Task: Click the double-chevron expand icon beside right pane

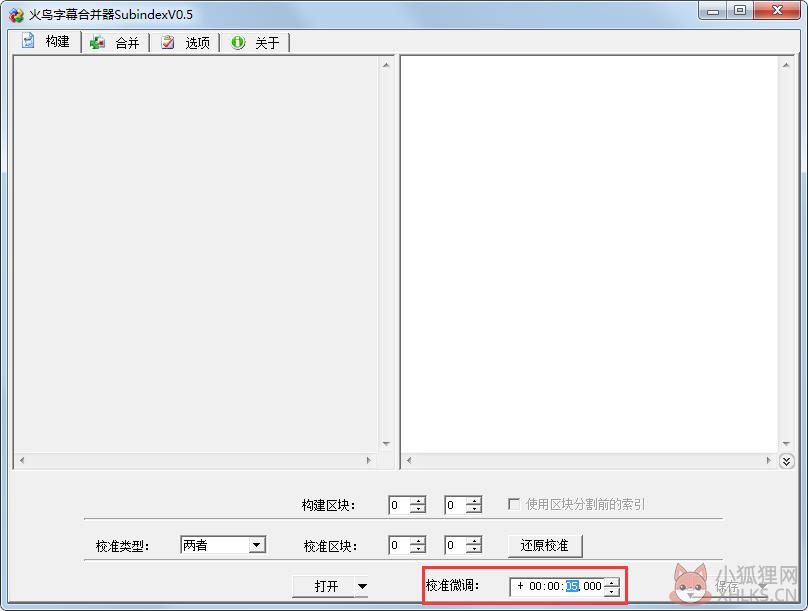Action: (x=786, y=461)
